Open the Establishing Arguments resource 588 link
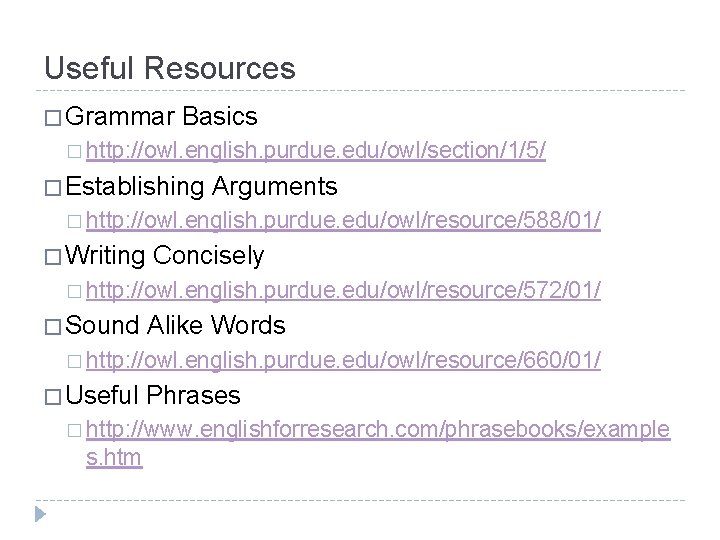720x540 pixels. pos(344,222)
